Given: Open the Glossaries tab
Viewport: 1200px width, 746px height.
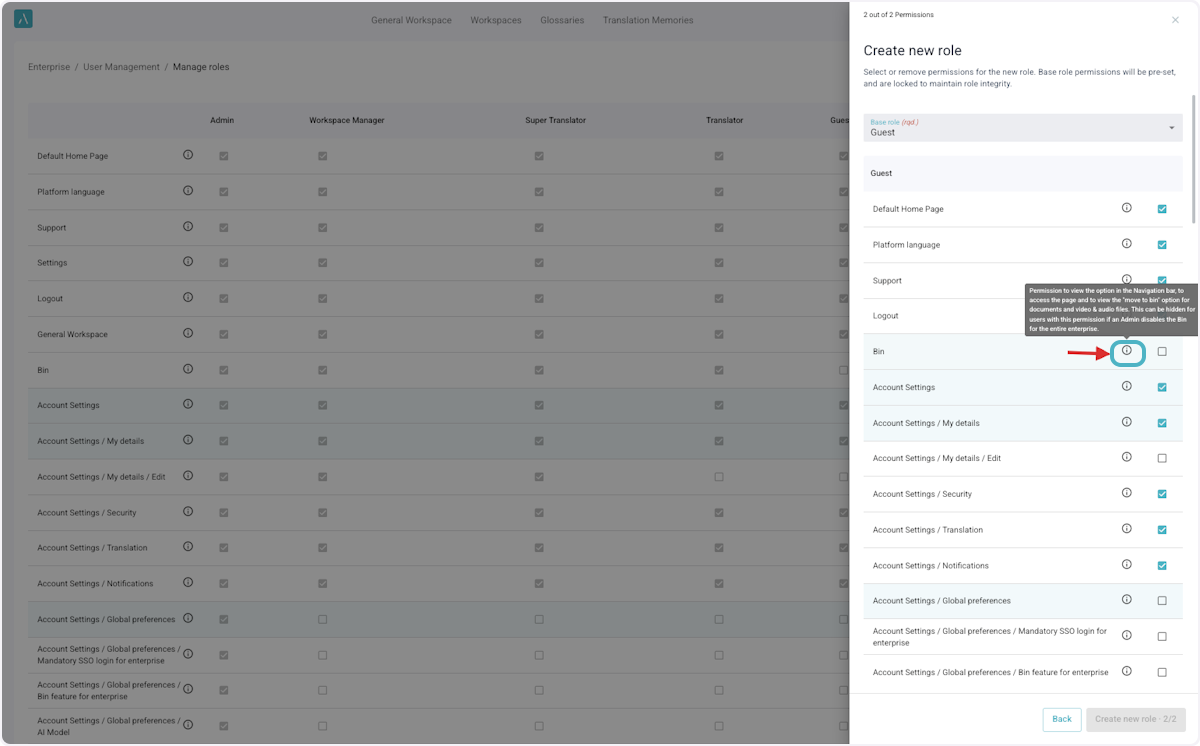Looking at the screenshot, I should [562, 20].
